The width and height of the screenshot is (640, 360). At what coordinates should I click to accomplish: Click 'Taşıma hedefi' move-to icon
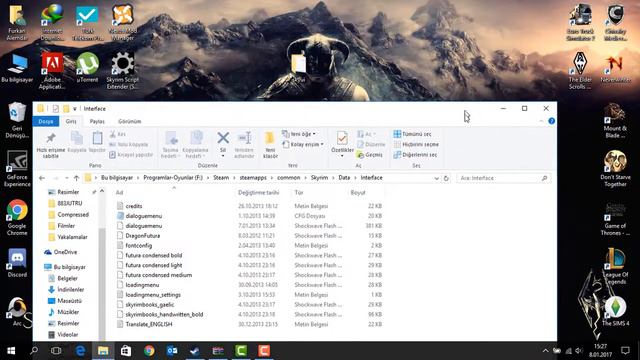(x=171, y=138)
